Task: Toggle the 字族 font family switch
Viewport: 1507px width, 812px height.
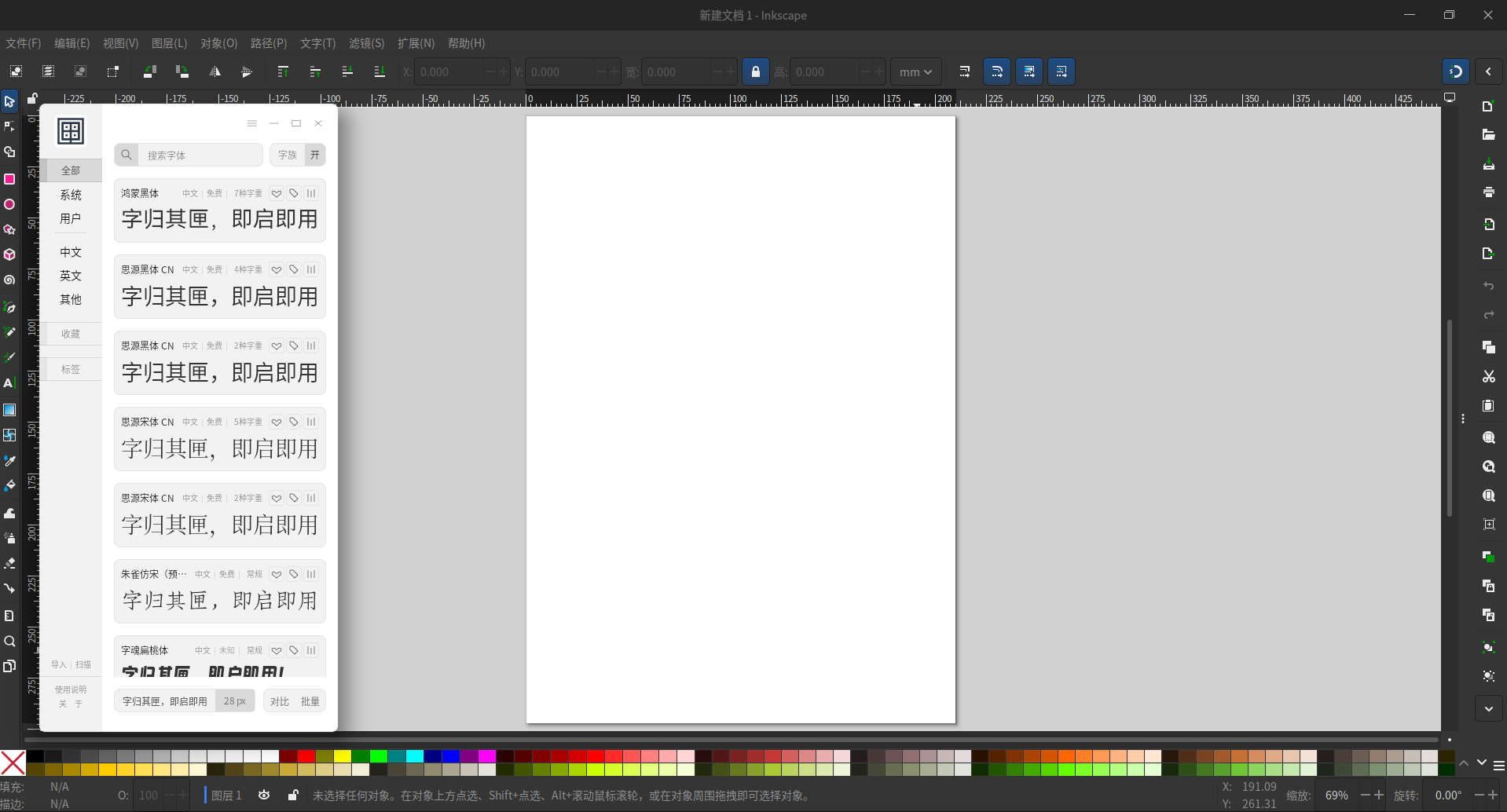Action: coord(314,155)
